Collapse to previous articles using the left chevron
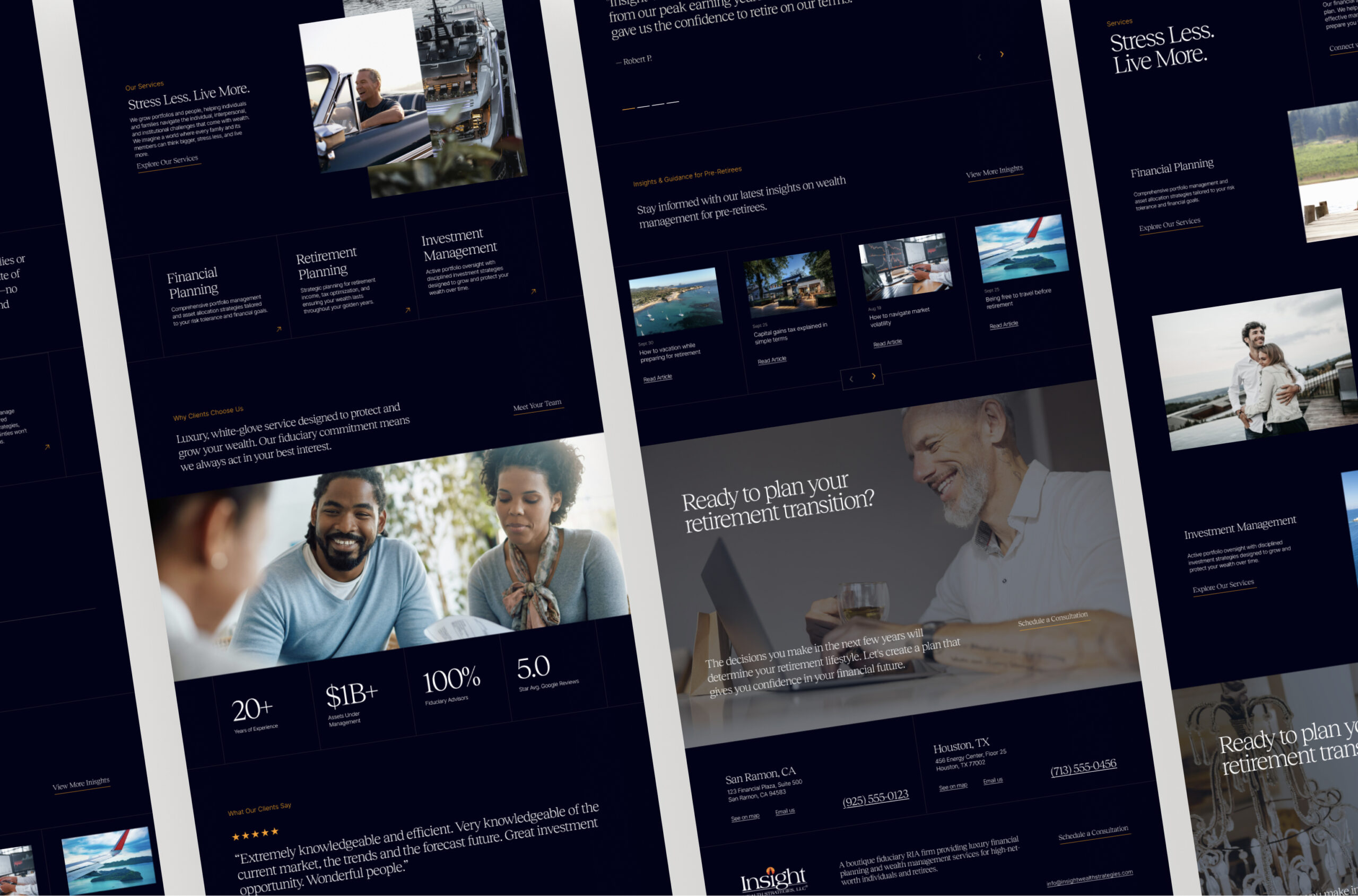This screenshot has height=896, width=1358. (851, 379)
